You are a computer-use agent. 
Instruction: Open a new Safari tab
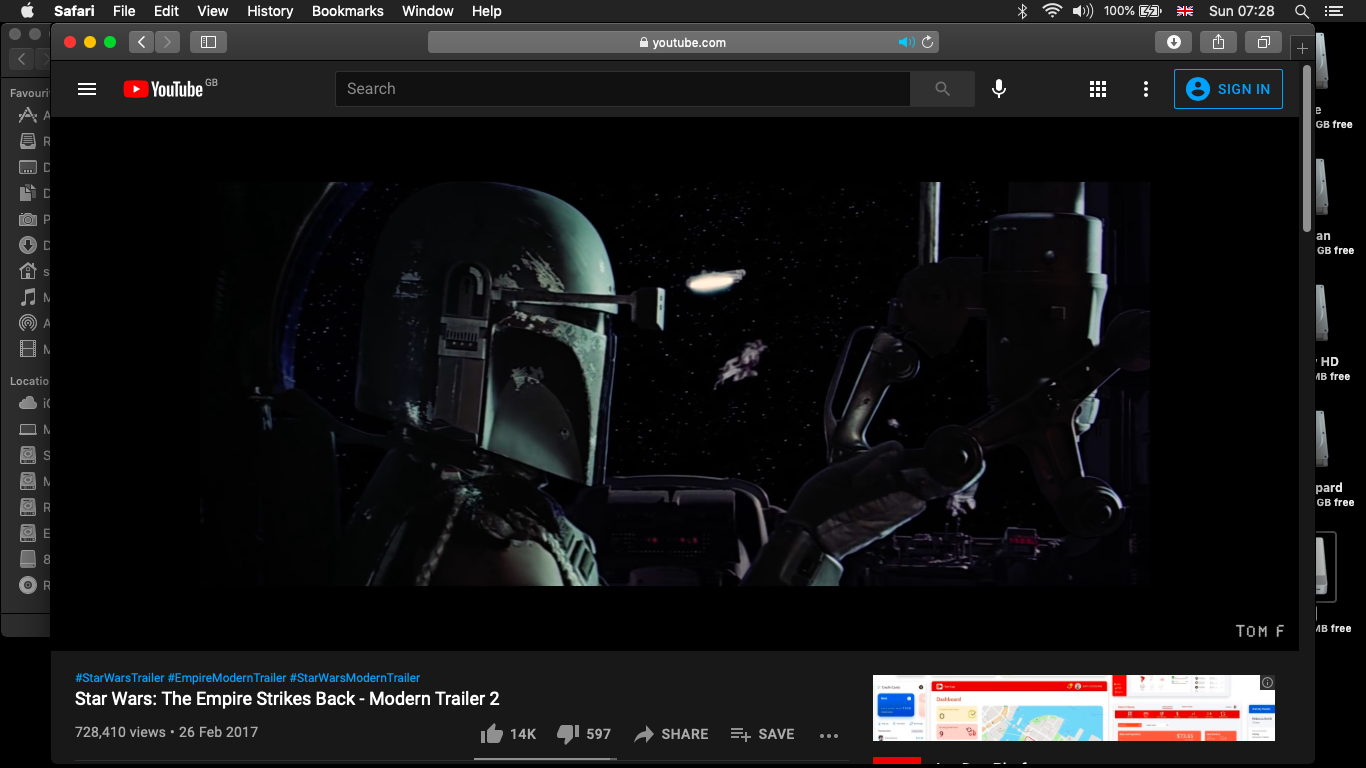1302,48
